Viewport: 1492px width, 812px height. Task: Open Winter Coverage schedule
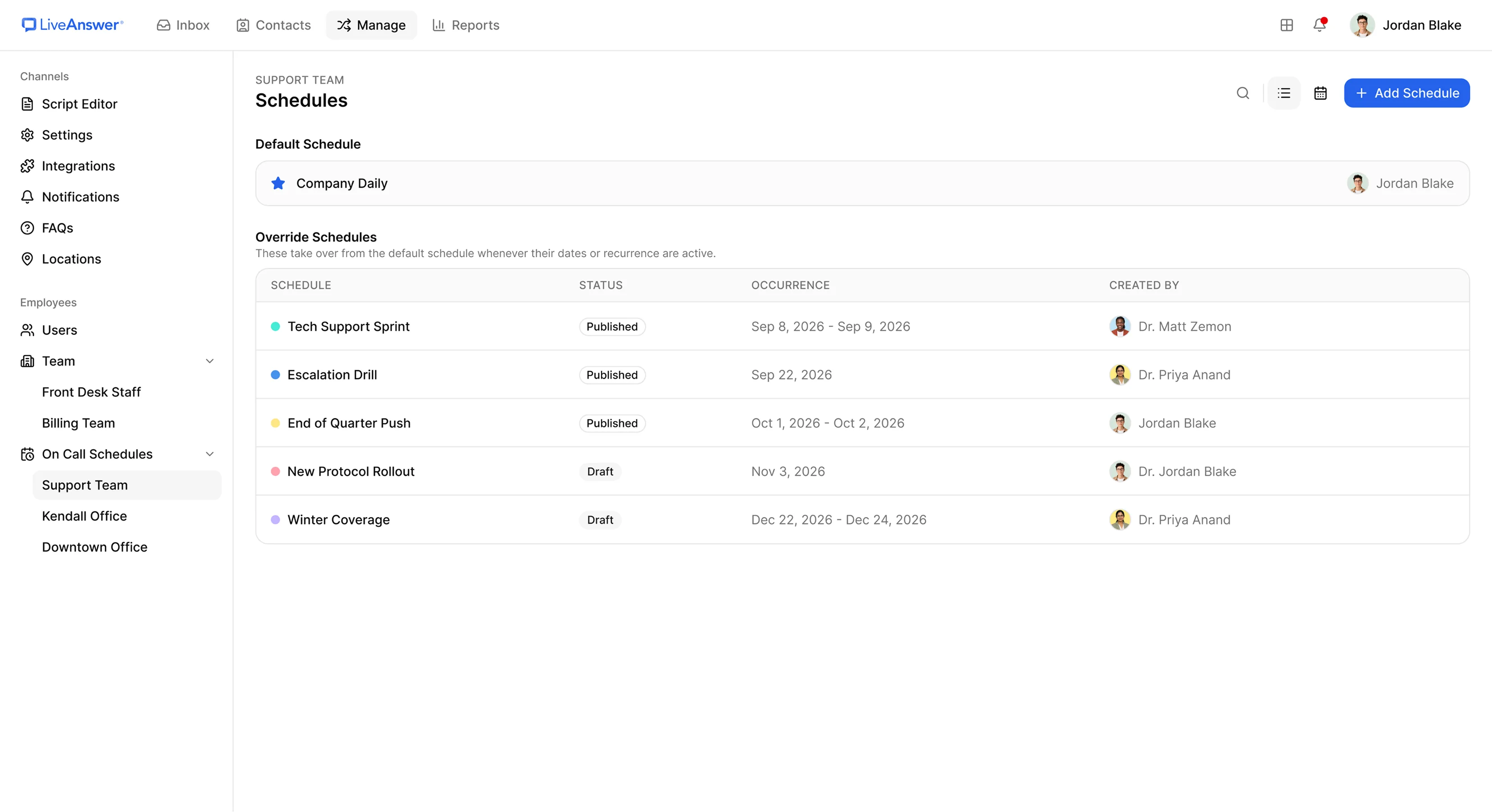coord(338,520)
